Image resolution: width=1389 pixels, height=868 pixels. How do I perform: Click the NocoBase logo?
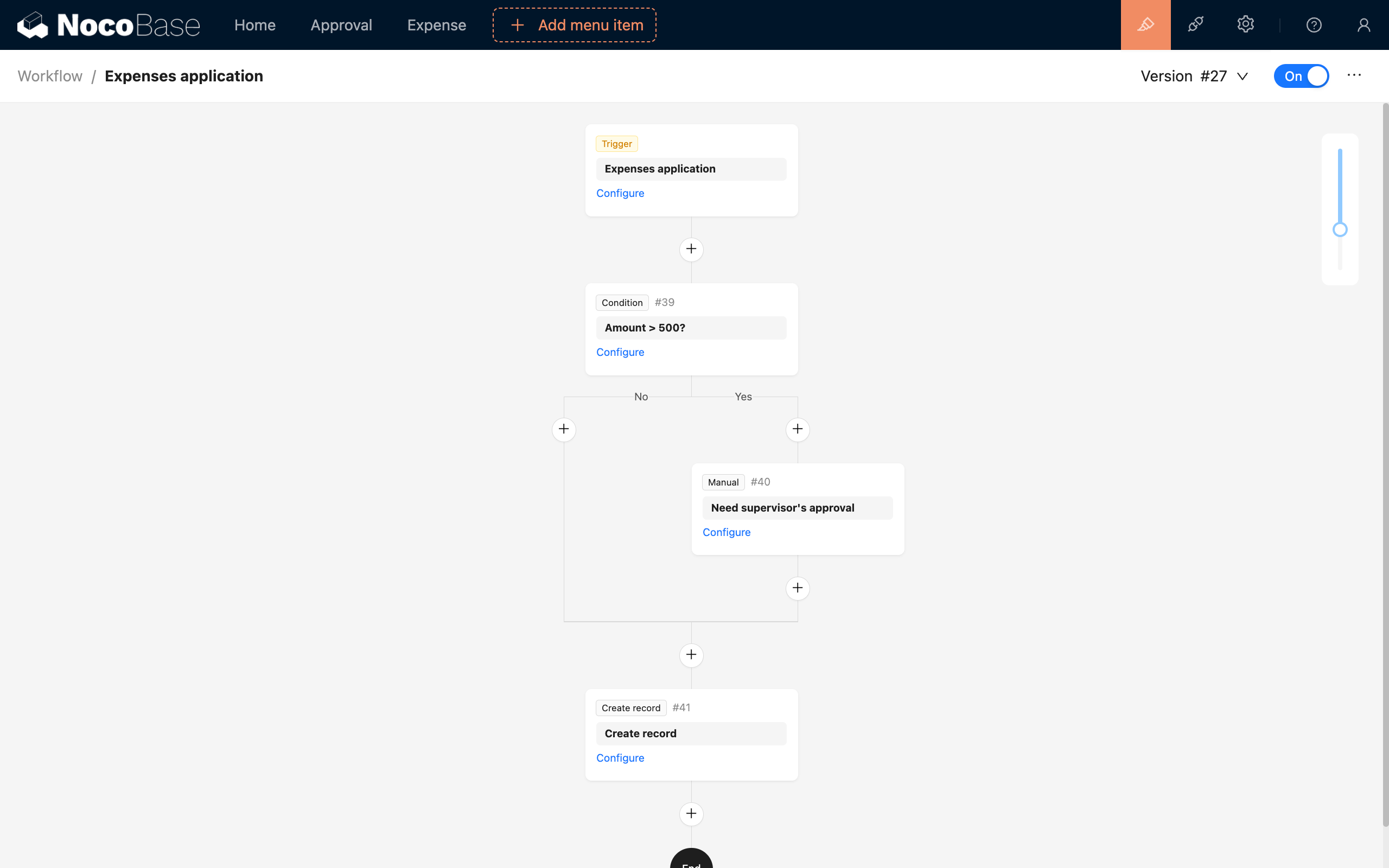pyautogui.click(x=109, y=24)
